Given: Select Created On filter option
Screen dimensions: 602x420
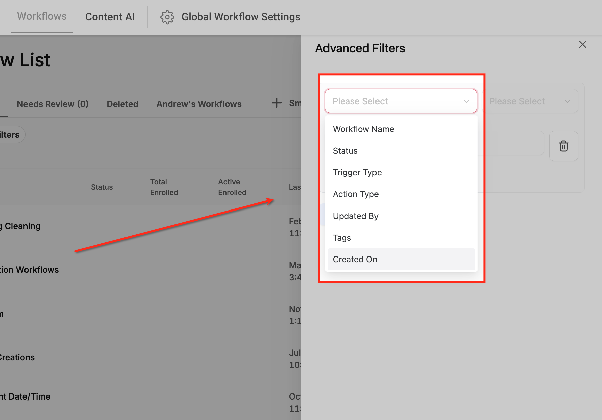Looking at the screenshot, I should click(x=401, y=259).
